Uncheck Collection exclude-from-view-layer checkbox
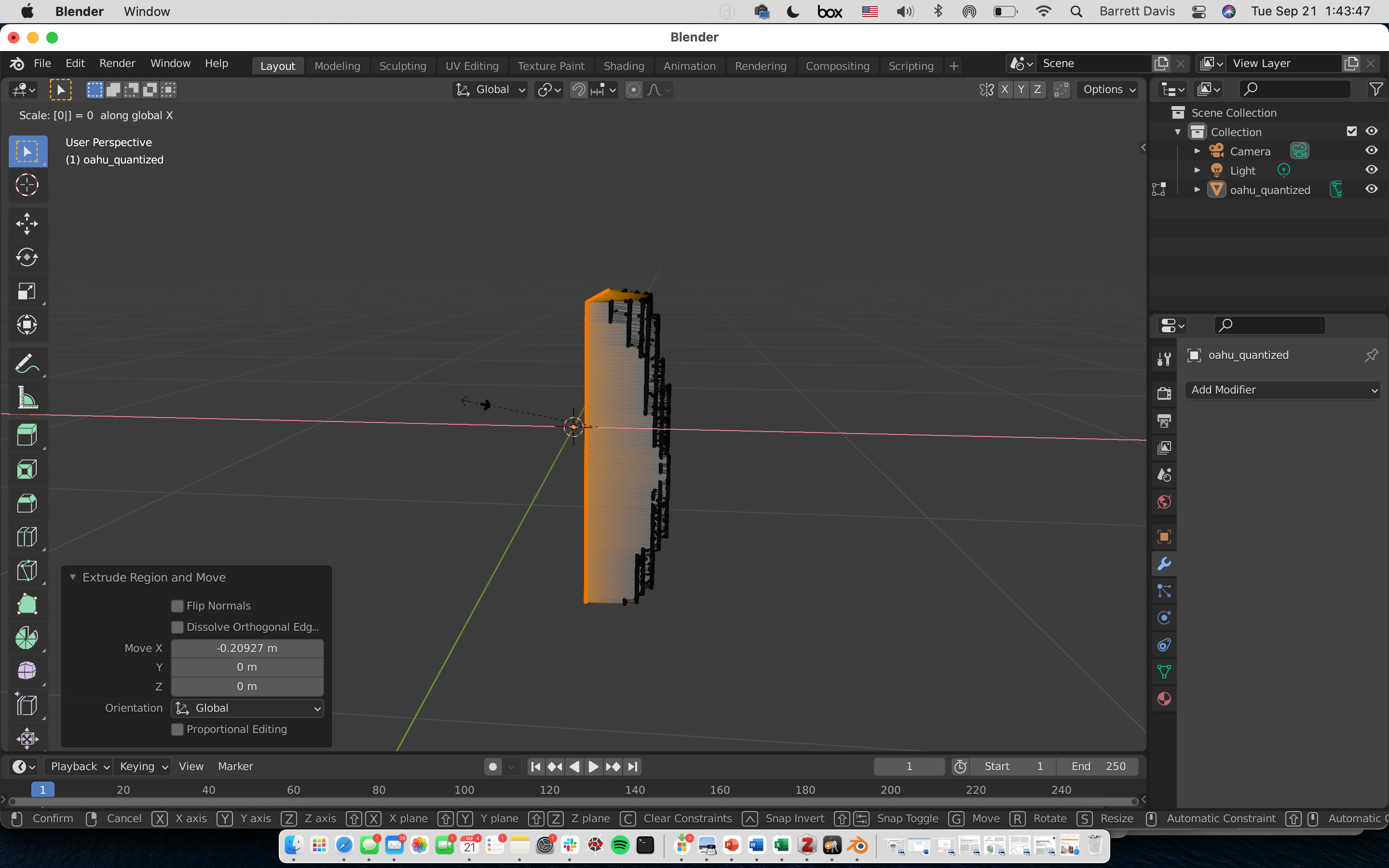Viewport: 1389px width, 868px height. click(x=1352, y=132)
